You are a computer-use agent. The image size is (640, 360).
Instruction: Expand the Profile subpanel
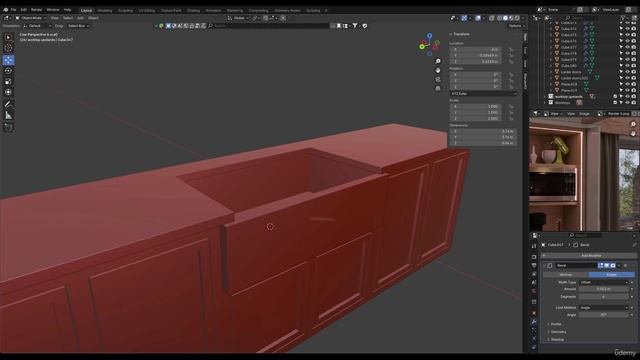coord(555,324)
